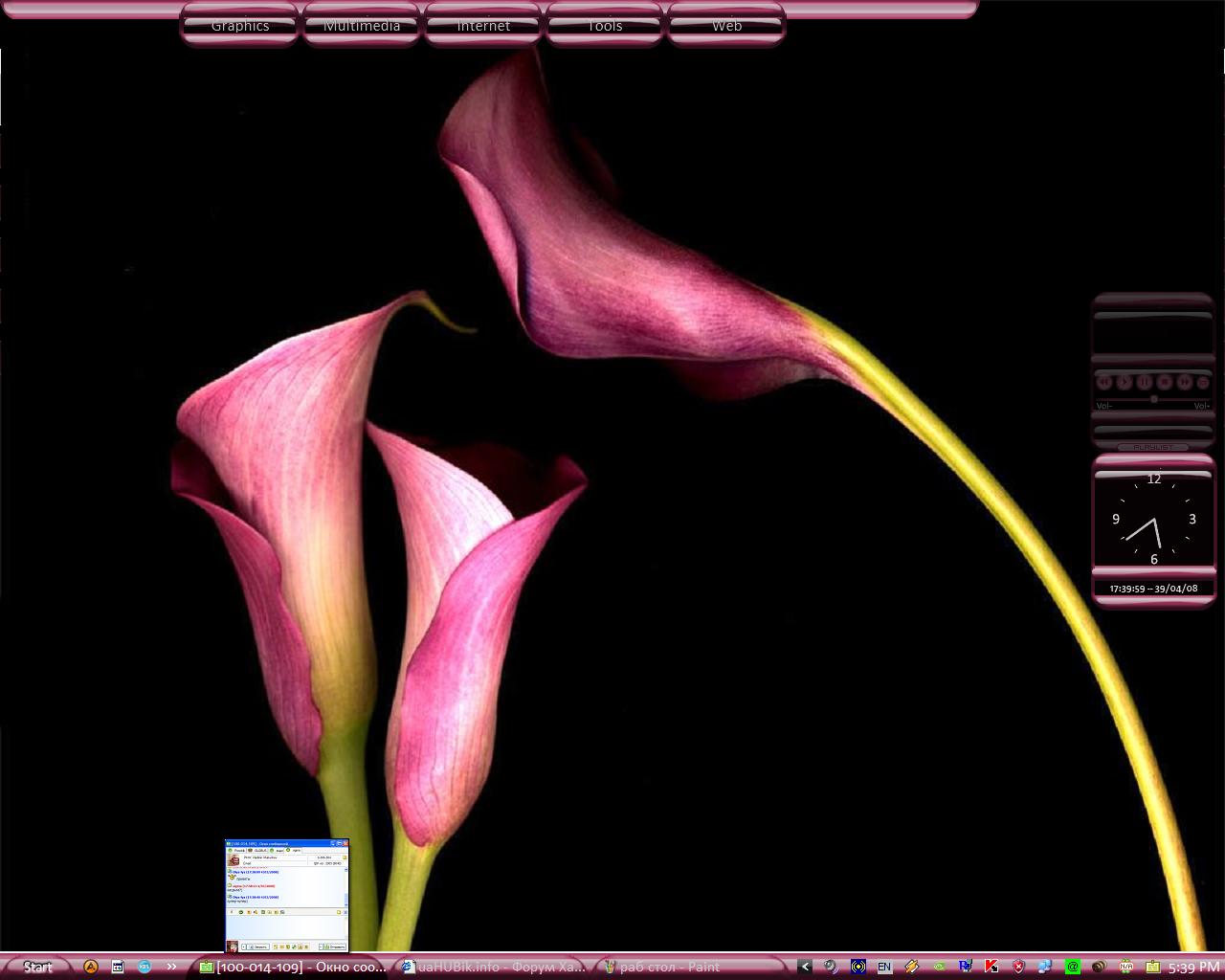Expand the Internet launcher category
1225x980 pixels.
pos(483,25)
